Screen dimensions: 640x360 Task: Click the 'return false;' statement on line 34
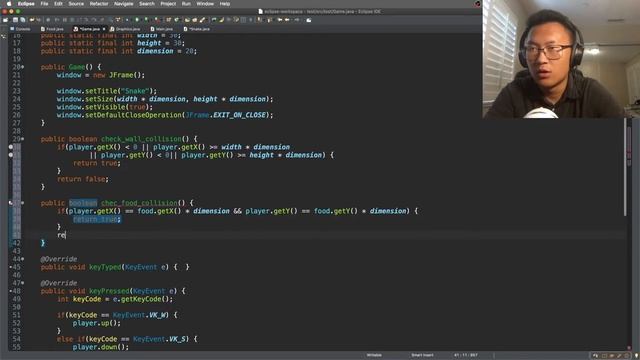pos(83,179)
